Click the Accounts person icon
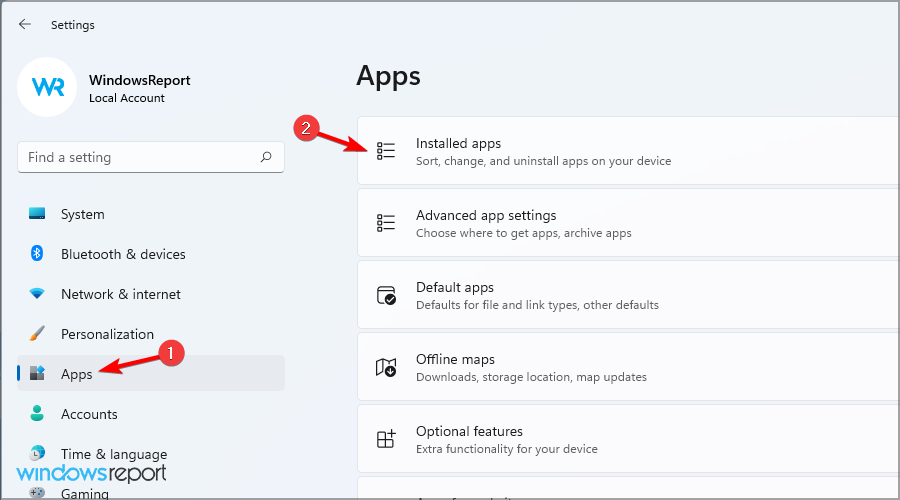Viewport: 900px width, 500px height. [37, 414]
